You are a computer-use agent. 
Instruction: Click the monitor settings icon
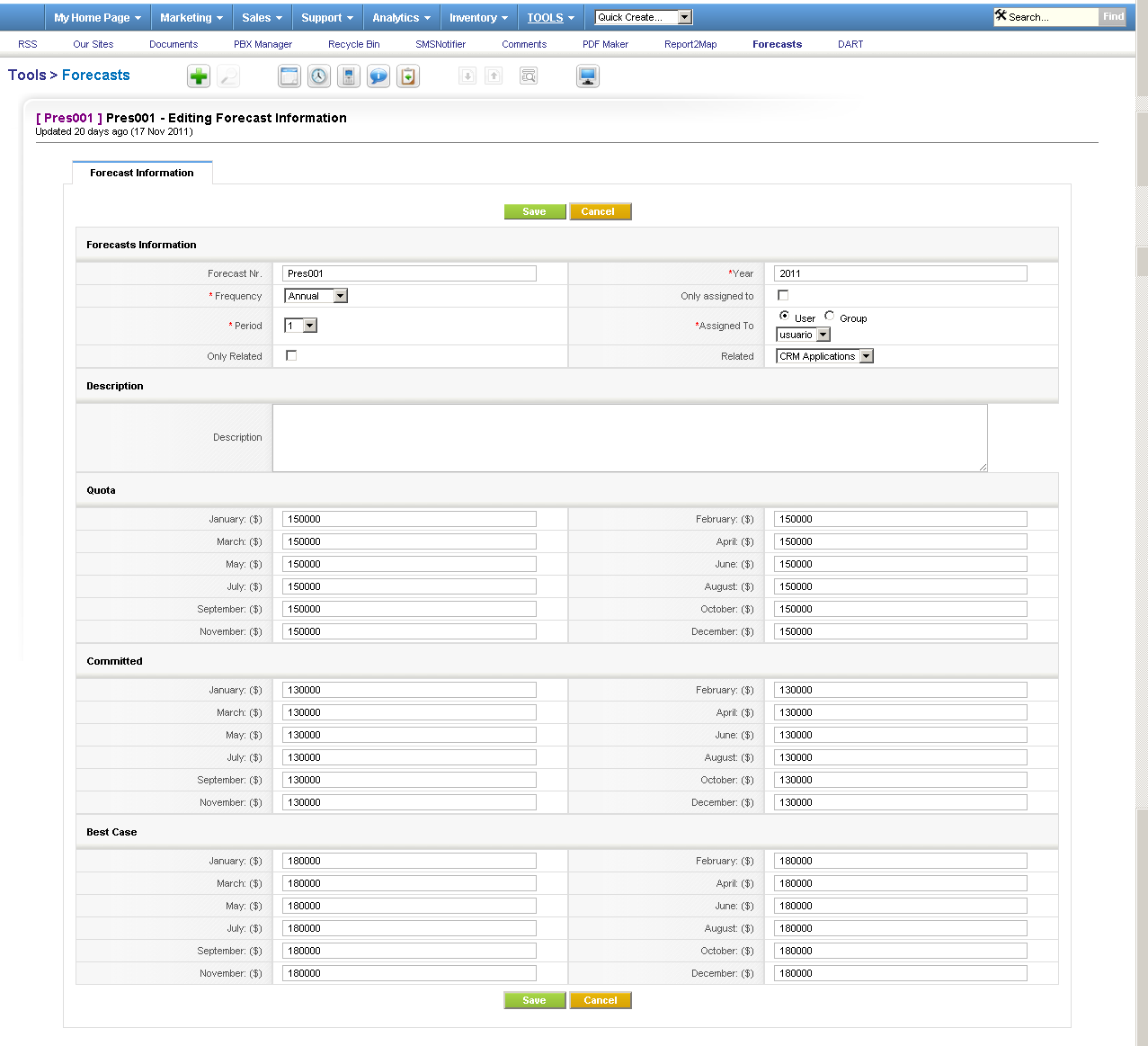[588, 76]
